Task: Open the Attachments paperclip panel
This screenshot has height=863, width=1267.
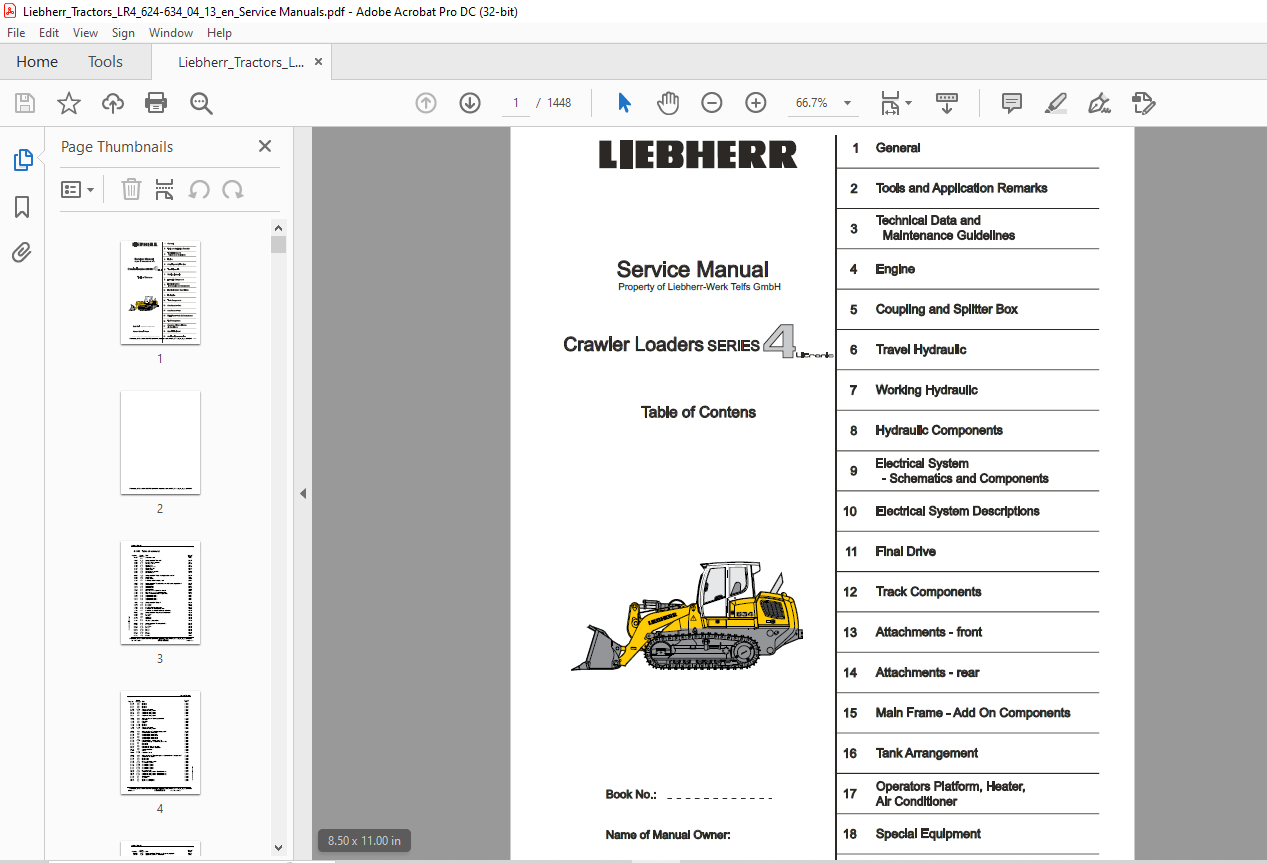Action: pos(22,252)
